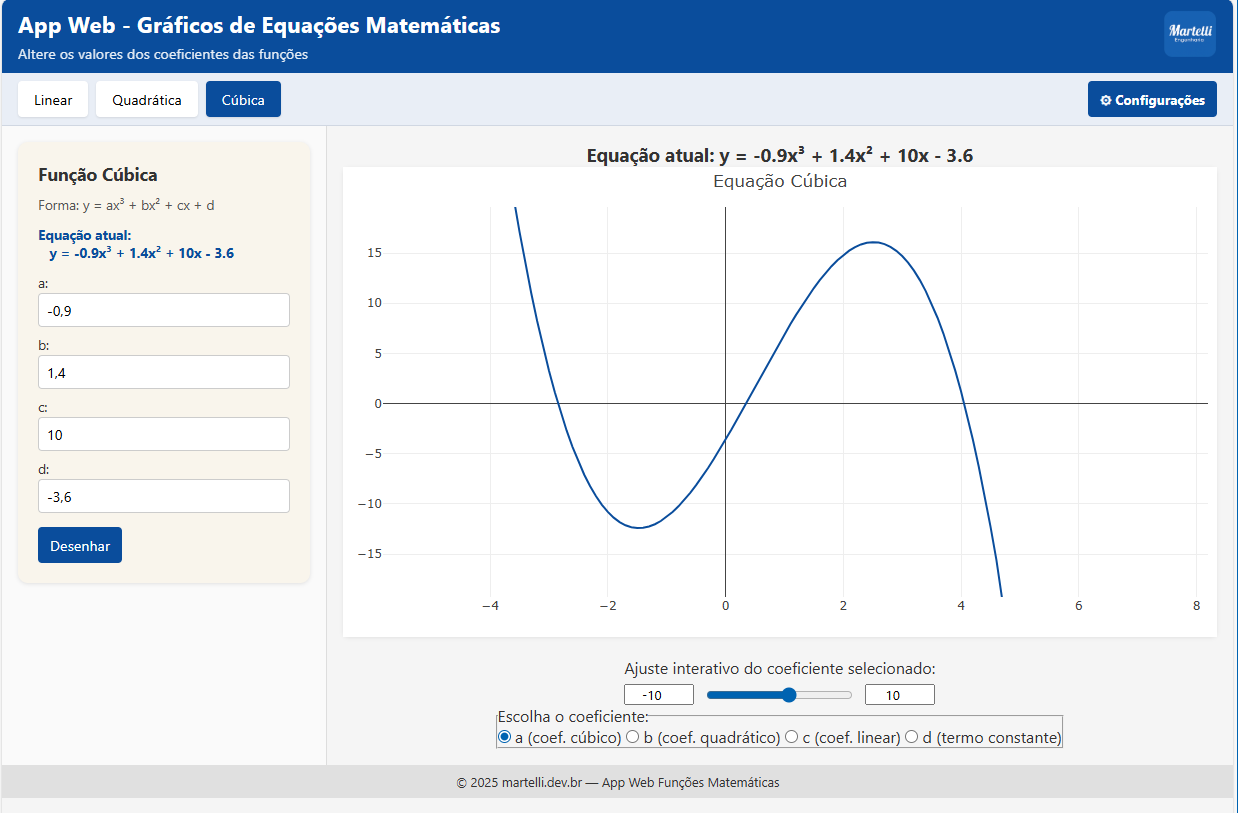Switch to the Quadrática tab
This screenshot has height=813, width=1238.
coord(147,100)
